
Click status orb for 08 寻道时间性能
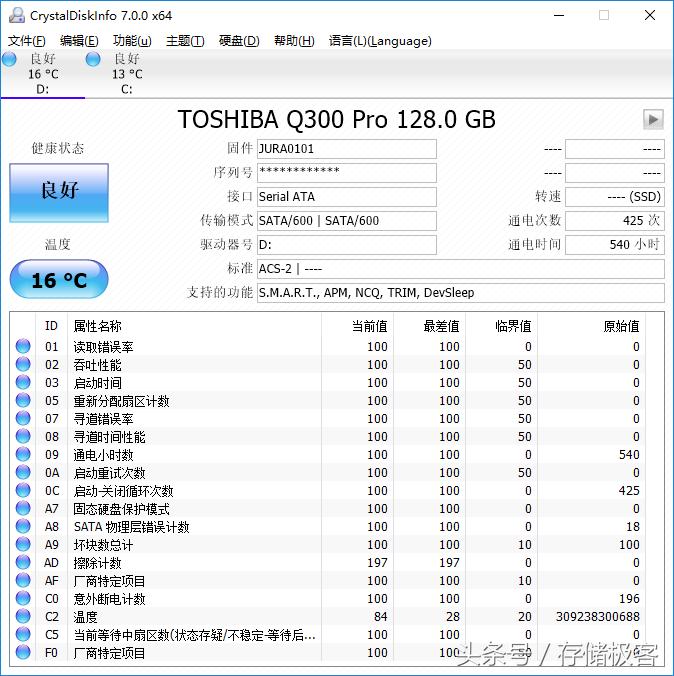[x=23, y=436]
